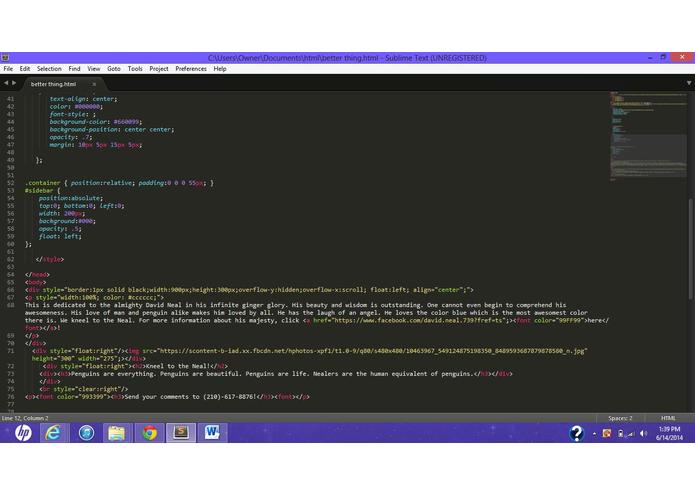Open the Preferences menu
The image size is (695, 494).
[x=191, y=69]
